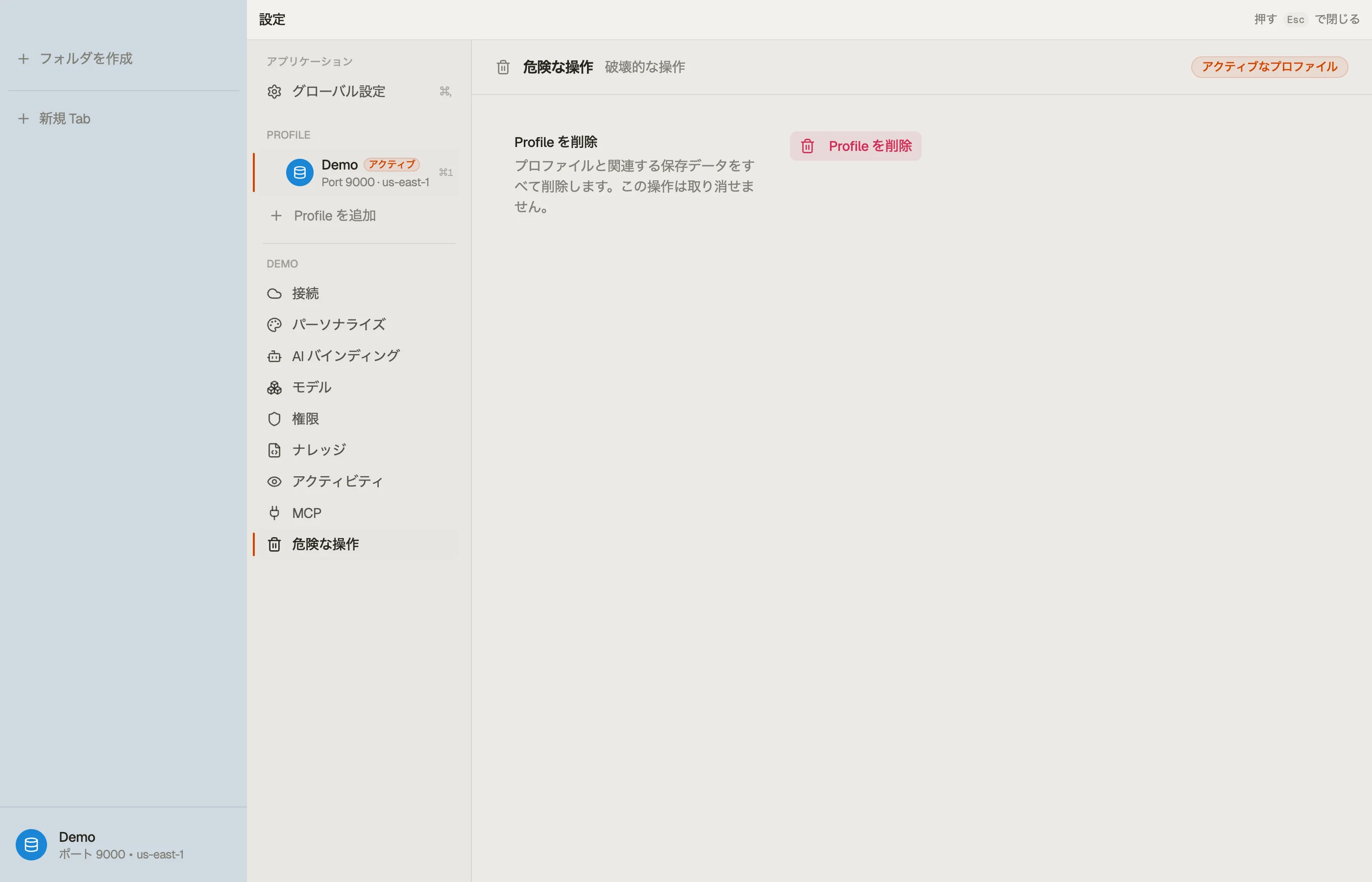This screenshot has width=1372, height=882.
Task: Click the Demo profile database avatar in settings list
Action: pyautogui.click(x=299, y=172)
